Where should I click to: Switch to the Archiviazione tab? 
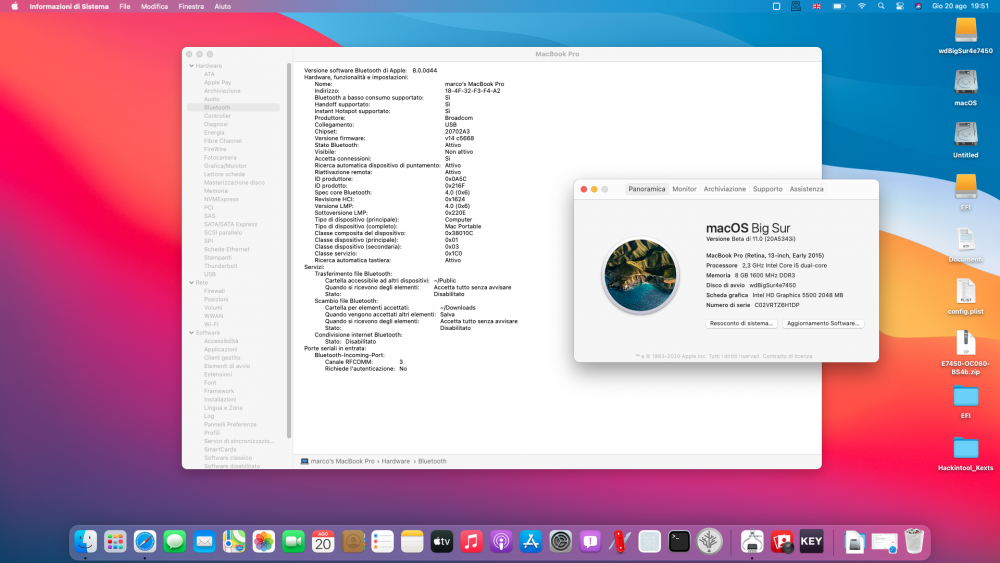724,189
